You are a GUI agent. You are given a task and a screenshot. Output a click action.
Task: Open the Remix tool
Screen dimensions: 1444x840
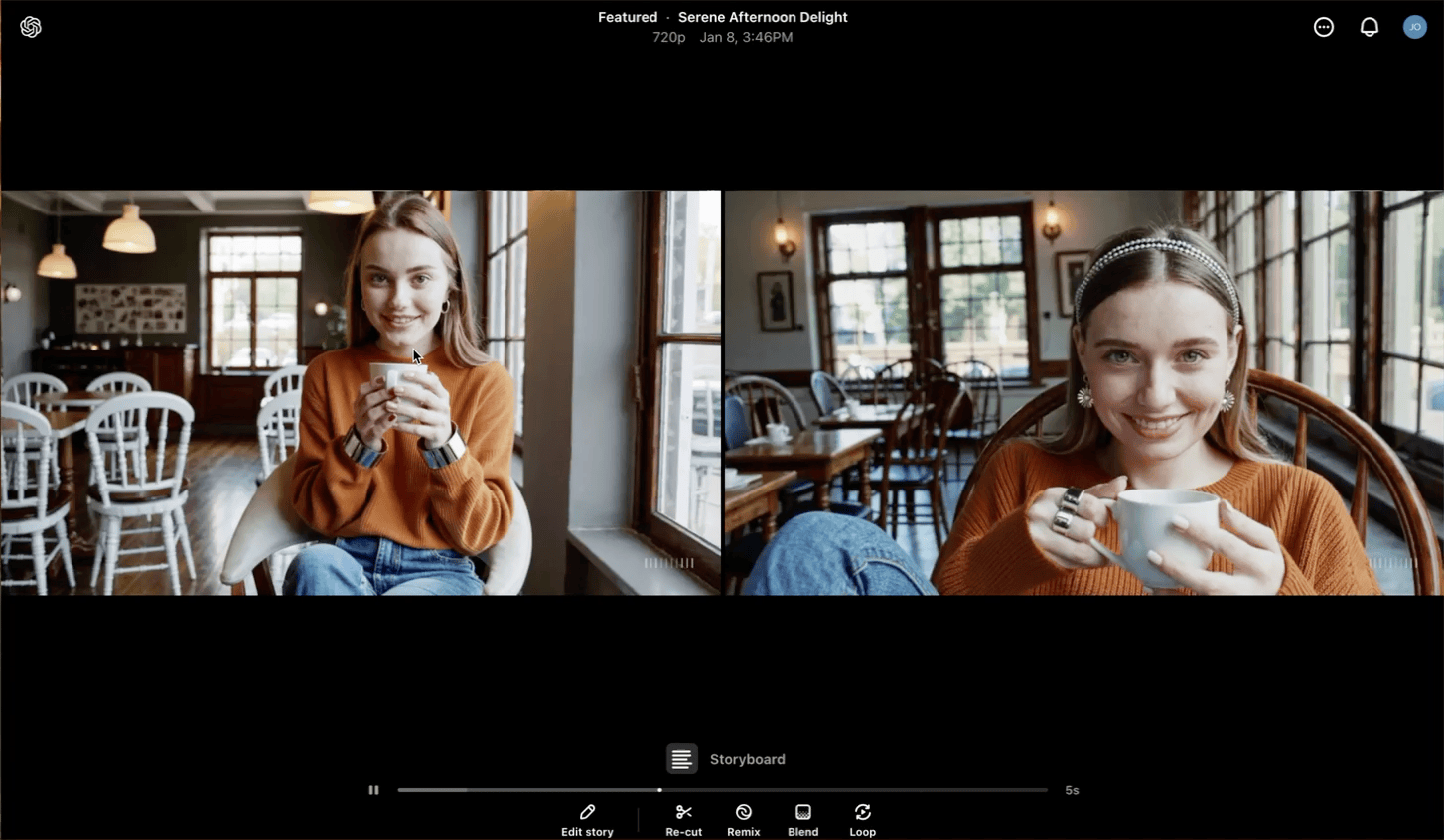743,821
